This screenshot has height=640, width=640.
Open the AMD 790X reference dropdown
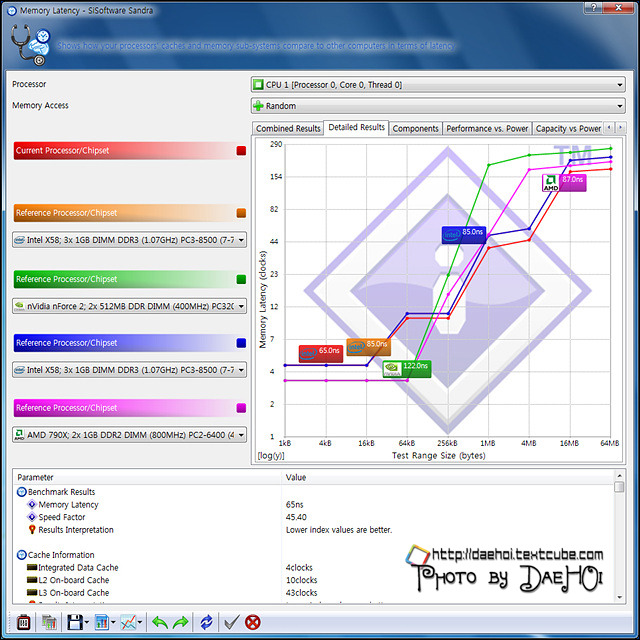click(x=129, y=435)
